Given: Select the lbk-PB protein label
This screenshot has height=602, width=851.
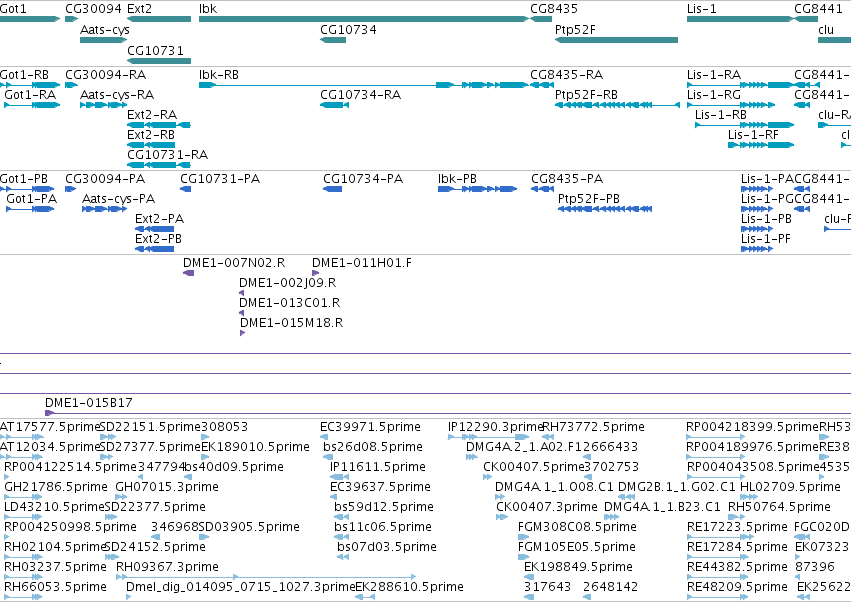Looking at the screenshot, I should (458, 179).
